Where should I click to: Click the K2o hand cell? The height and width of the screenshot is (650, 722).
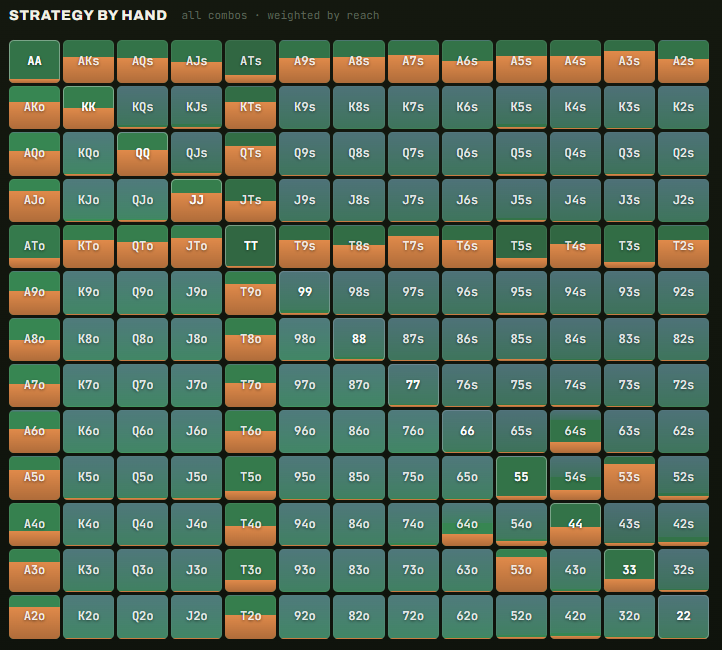point(88,616)
